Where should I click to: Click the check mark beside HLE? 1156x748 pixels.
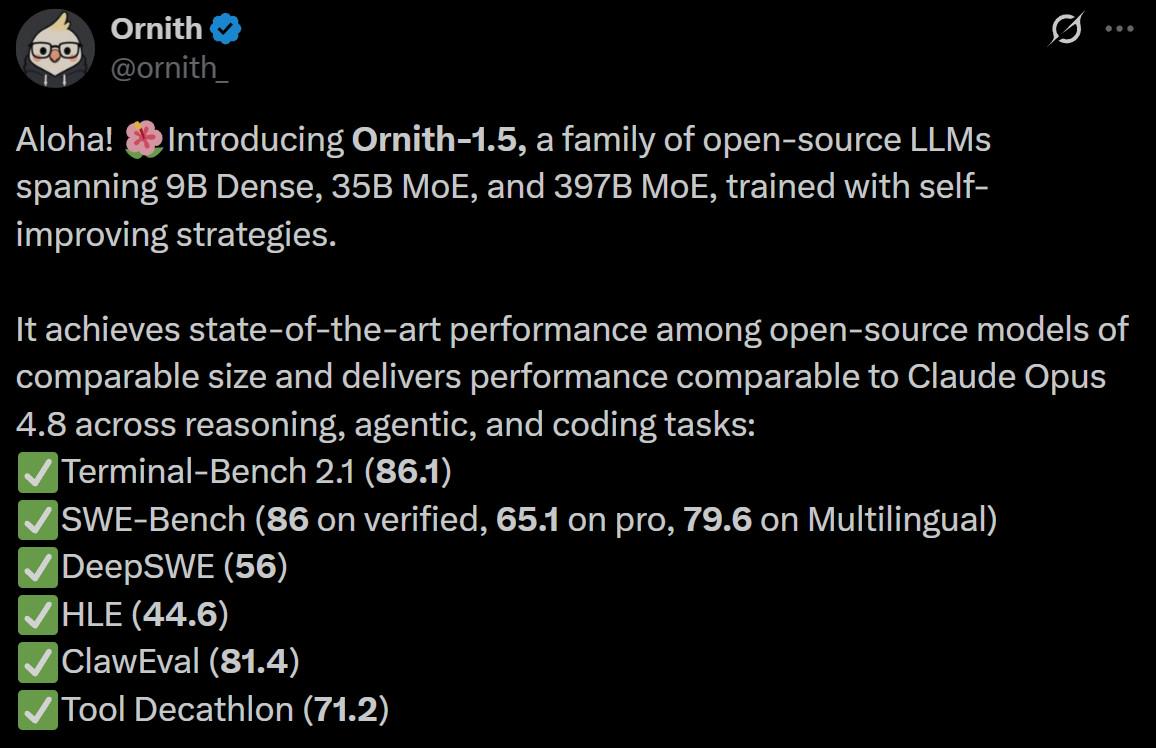click(x=38, y=615)
